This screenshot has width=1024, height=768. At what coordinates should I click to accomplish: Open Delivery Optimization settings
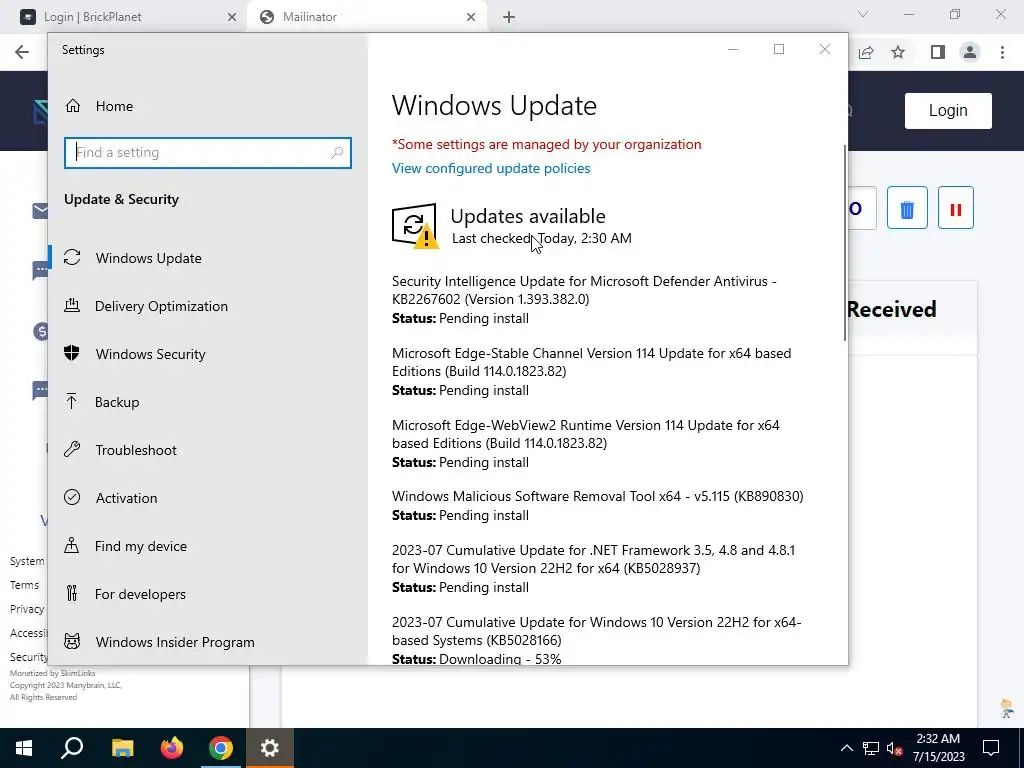161,306
